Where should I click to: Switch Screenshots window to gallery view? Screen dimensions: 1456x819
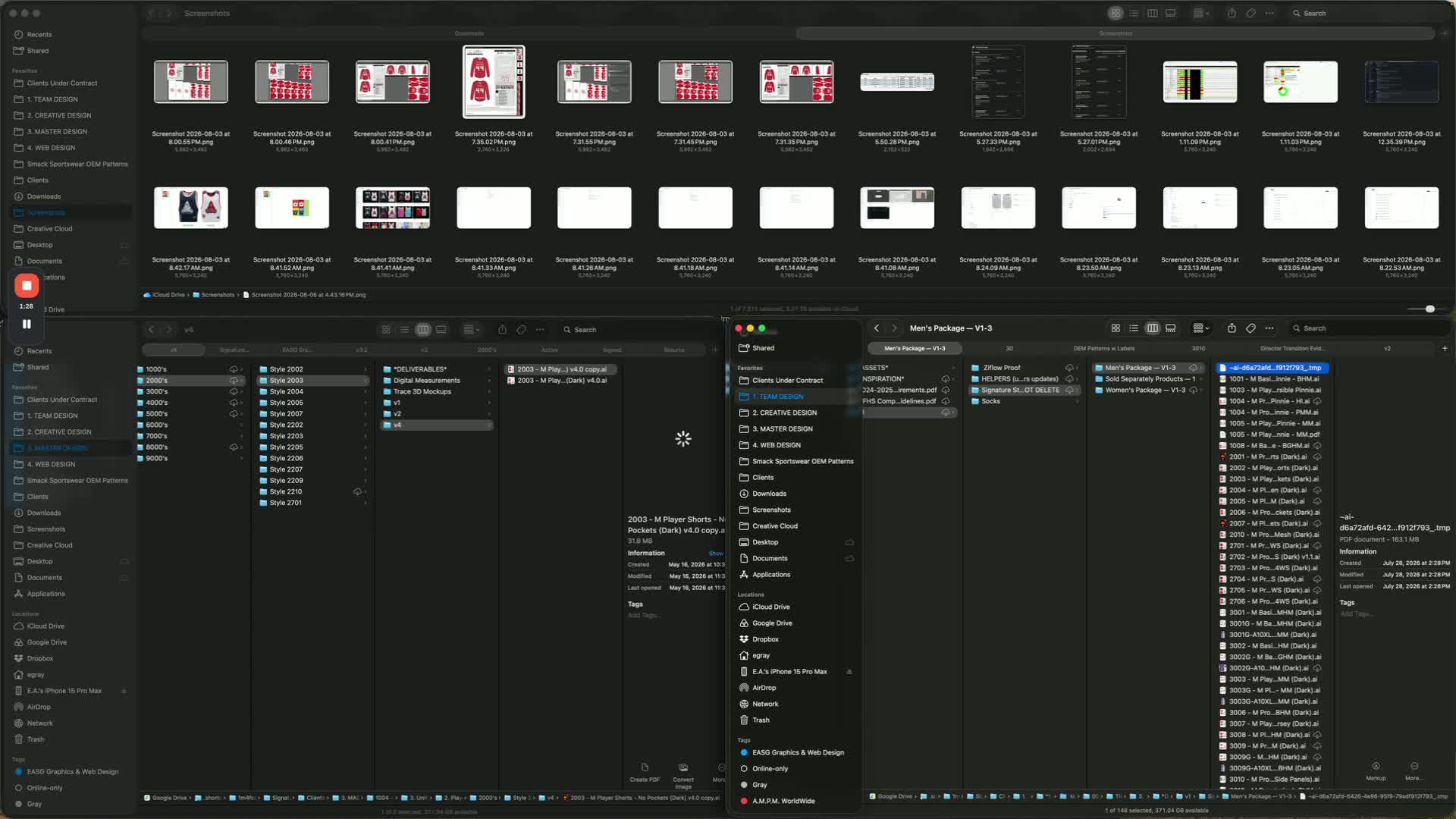[1171, 13]
